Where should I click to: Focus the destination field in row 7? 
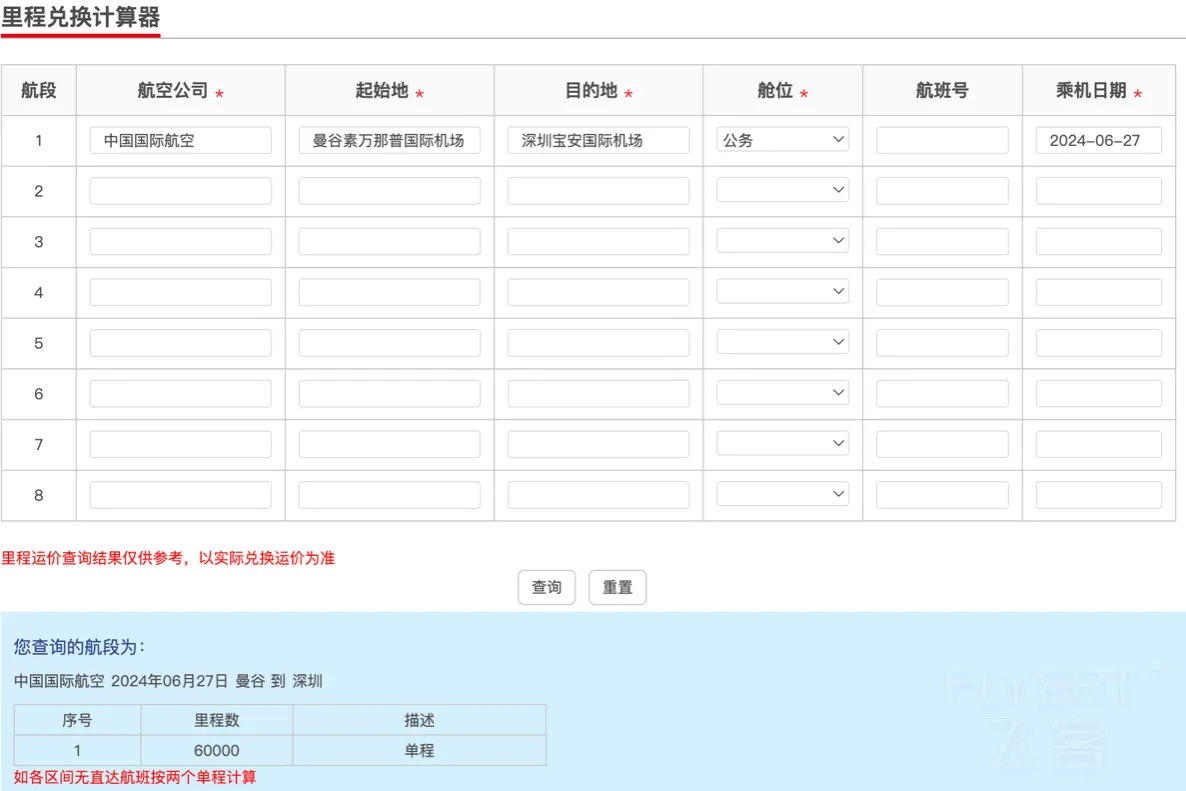(598, 444)
